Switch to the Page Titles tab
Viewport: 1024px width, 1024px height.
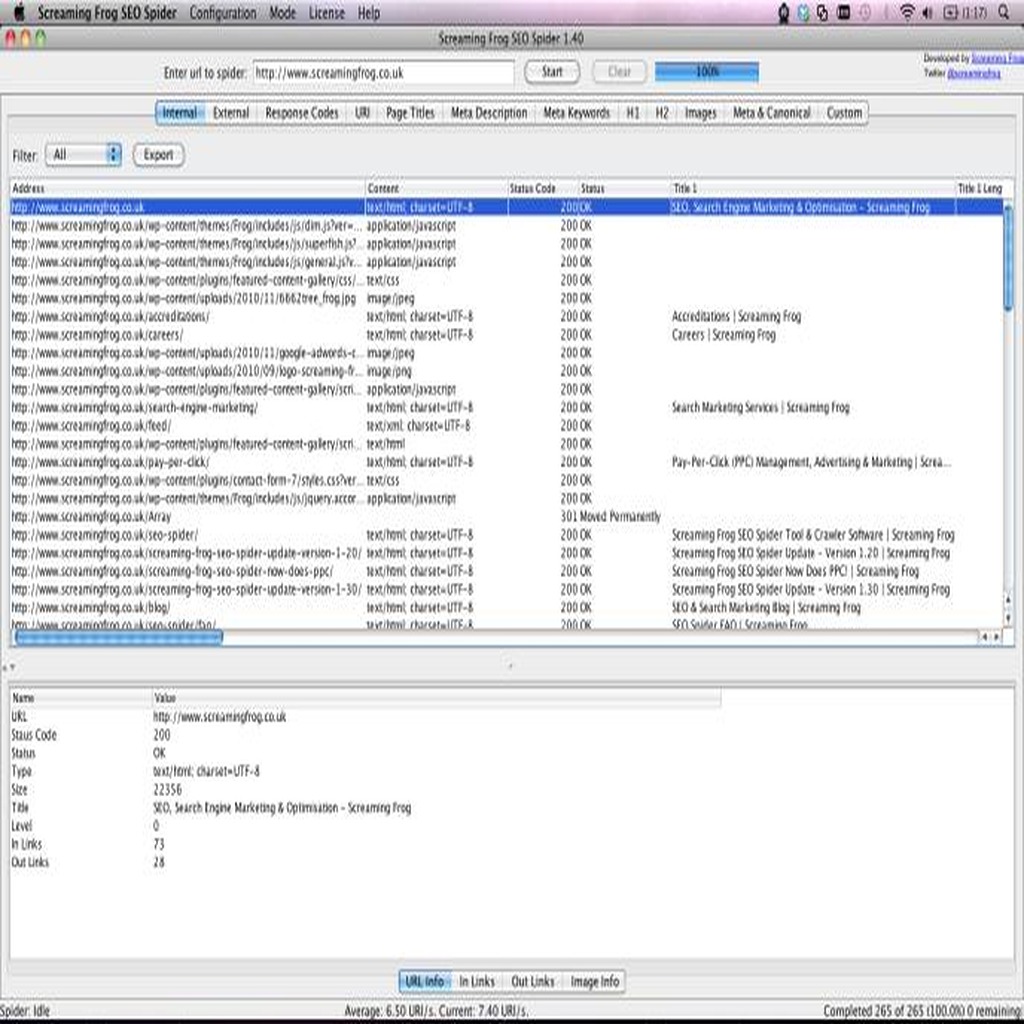(410, 113)
